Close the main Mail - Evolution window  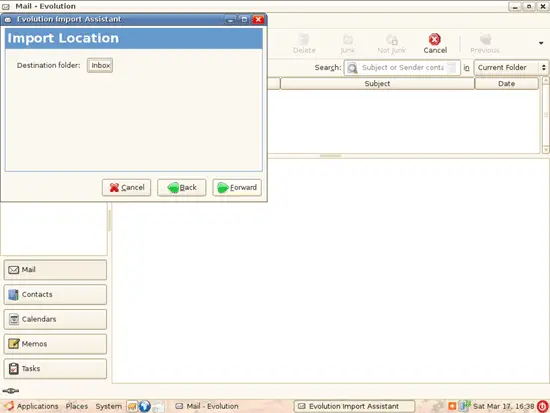542,6
